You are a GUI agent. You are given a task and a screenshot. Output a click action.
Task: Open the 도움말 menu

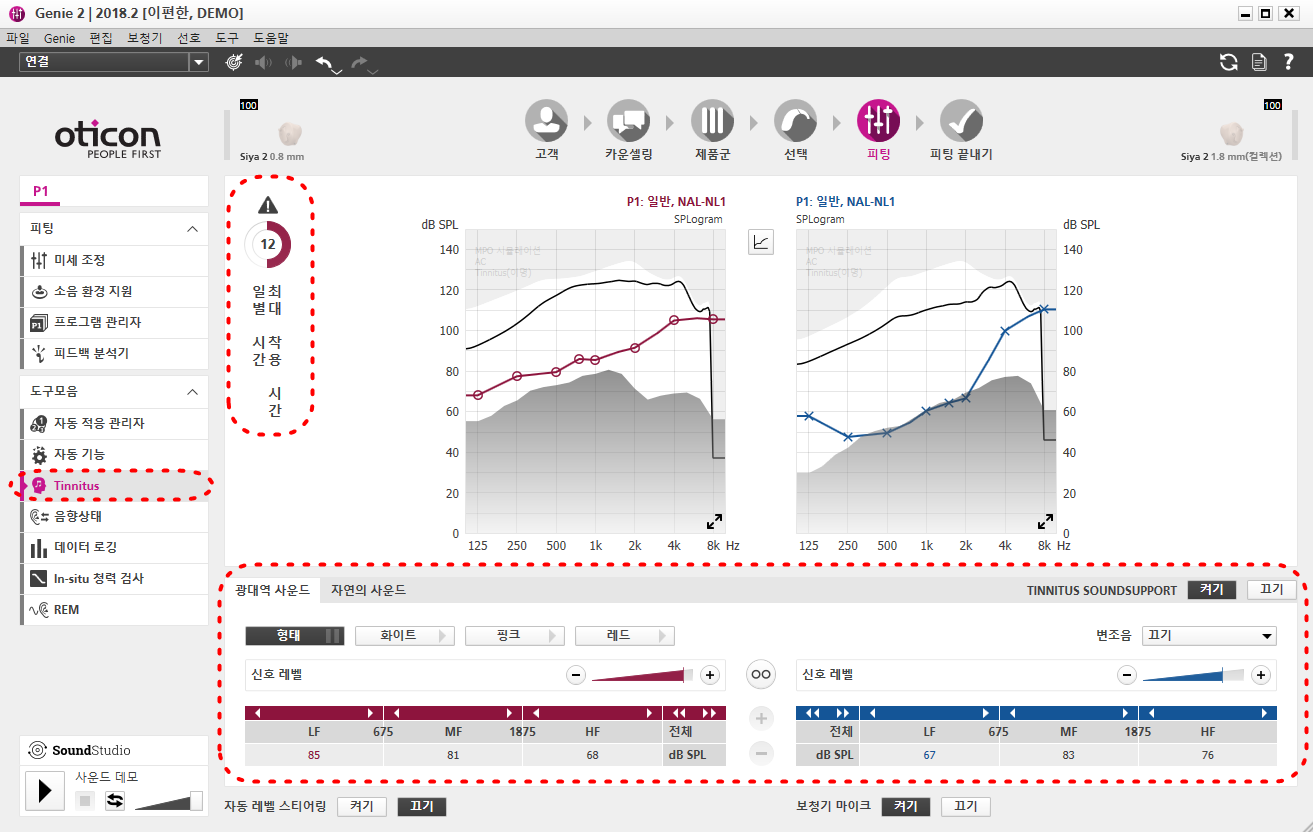pos(271,38)
